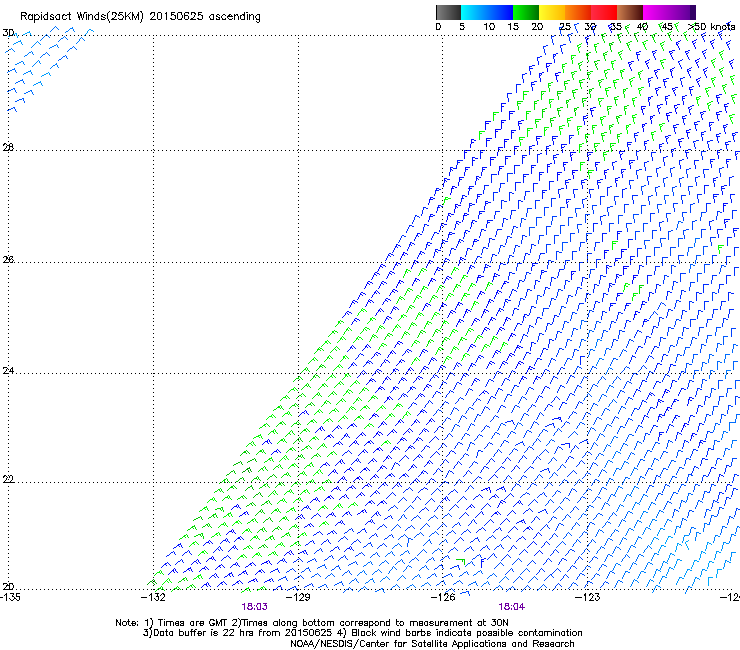Click the '>50 knots' legend label
Viewport: 740px width, 650px height.
click(712, 27)
